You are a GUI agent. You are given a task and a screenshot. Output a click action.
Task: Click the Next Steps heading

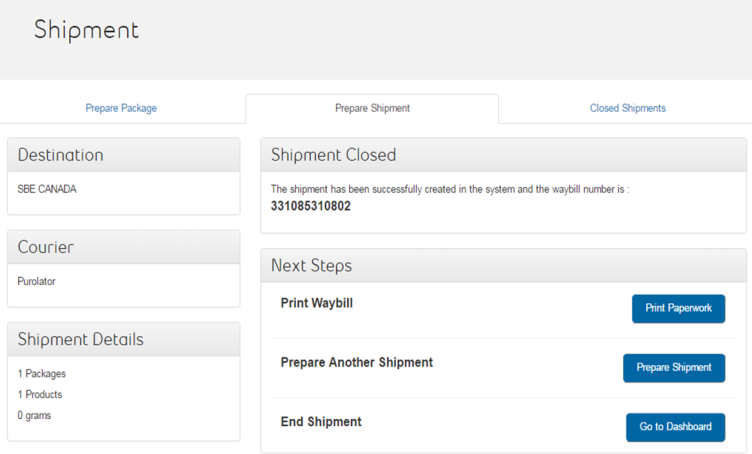coord(311,265)
